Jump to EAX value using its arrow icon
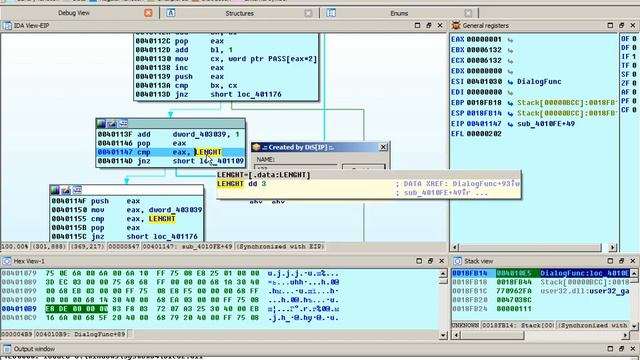Screen dimensions: 640x360 click(510, 40)
